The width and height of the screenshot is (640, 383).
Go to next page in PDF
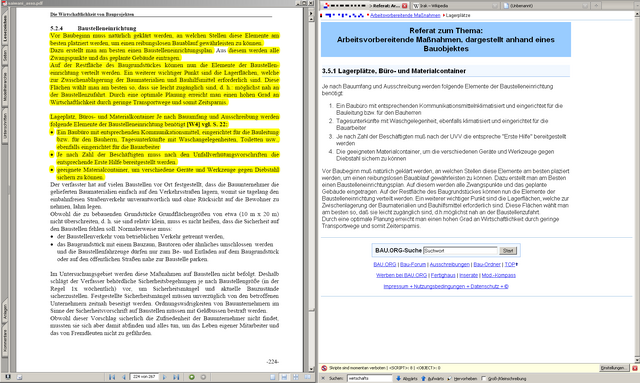165,377
